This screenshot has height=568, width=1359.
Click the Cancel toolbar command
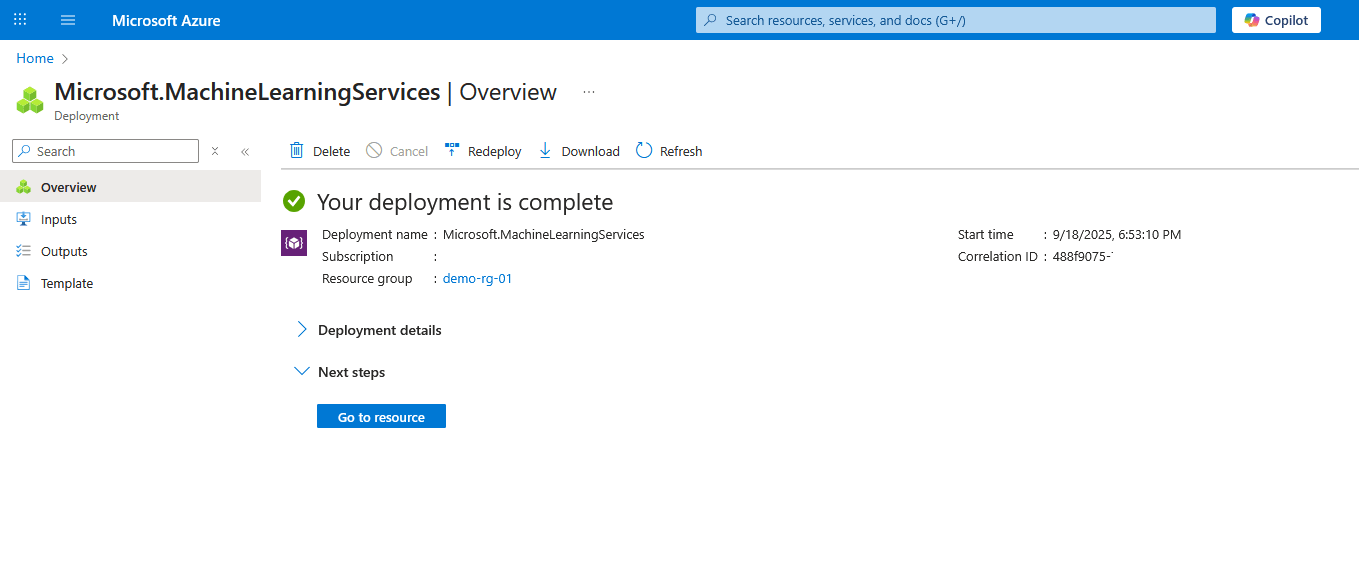click(397, 151)
